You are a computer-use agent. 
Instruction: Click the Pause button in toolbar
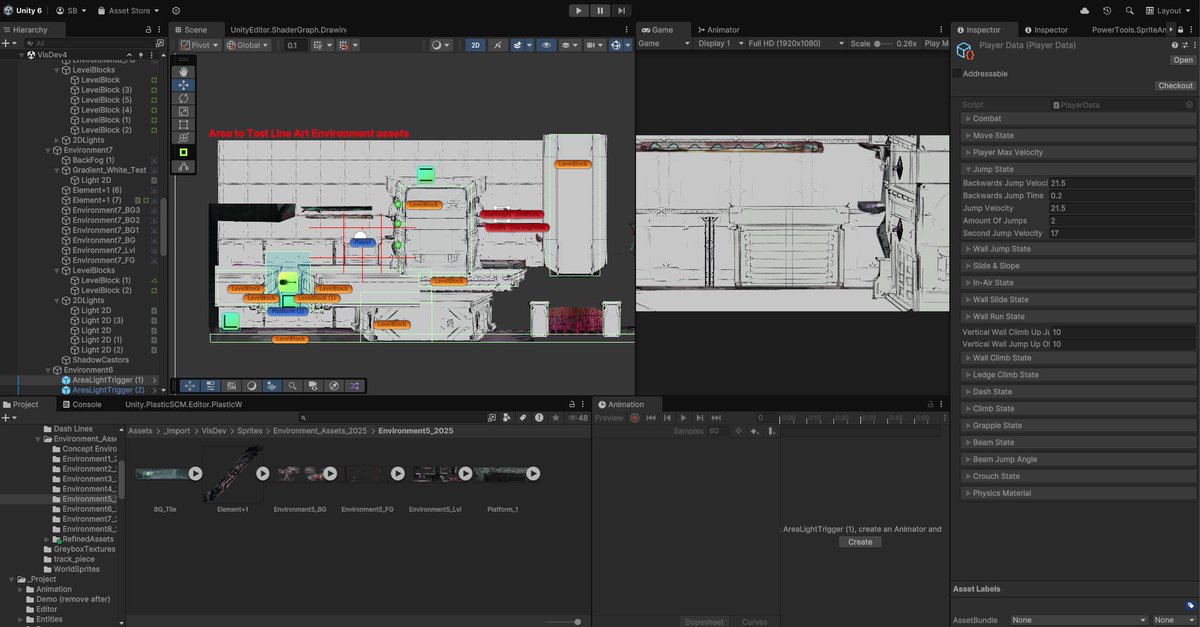601,10
